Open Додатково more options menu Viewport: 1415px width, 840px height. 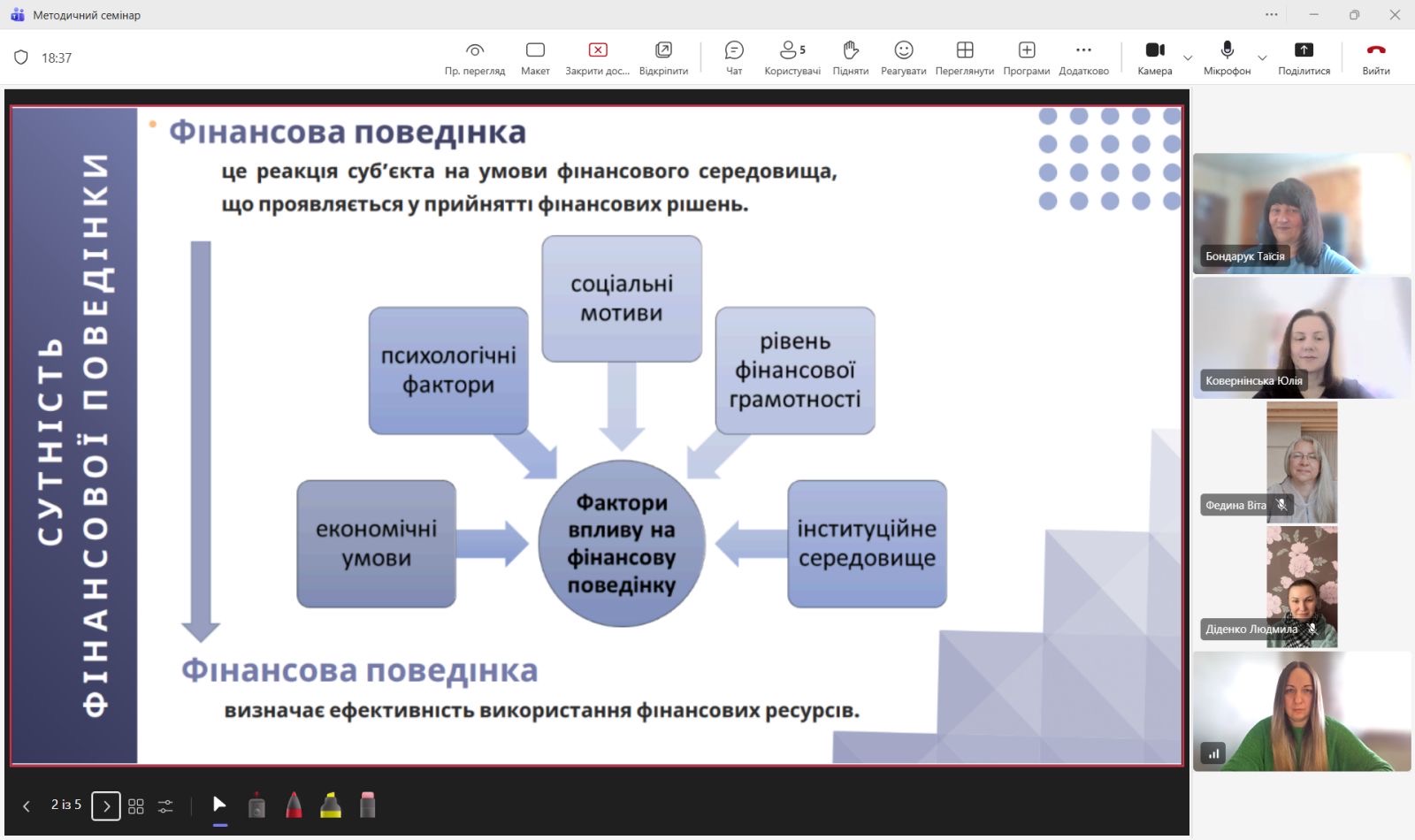(x=1083, y=57)
